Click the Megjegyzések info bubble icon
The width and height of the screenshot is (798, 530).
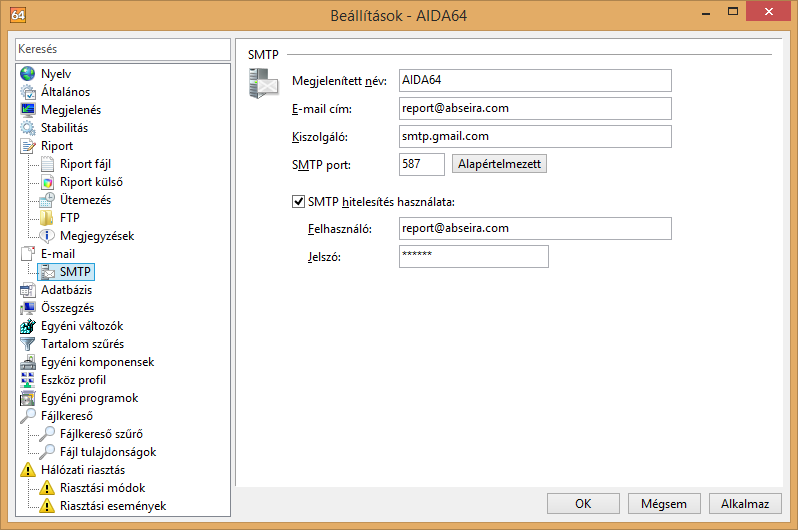[x=47, y=236]
